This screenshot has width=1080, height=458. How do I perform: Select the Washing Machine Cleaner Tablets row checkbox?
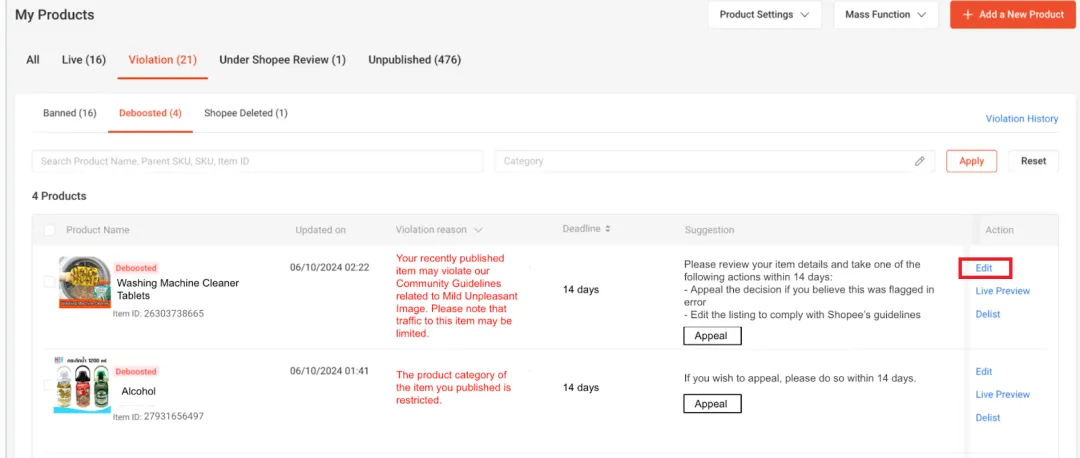coord(50,283)
